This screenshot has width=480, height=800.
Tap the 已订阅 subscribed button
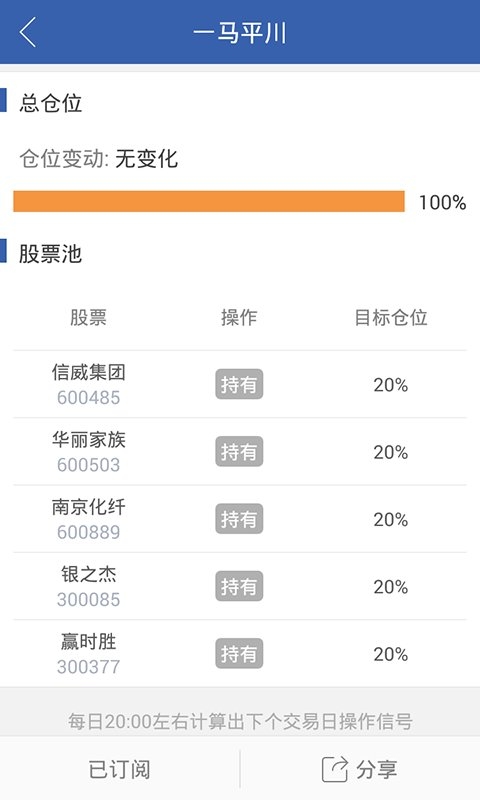(x=119, y=769)
